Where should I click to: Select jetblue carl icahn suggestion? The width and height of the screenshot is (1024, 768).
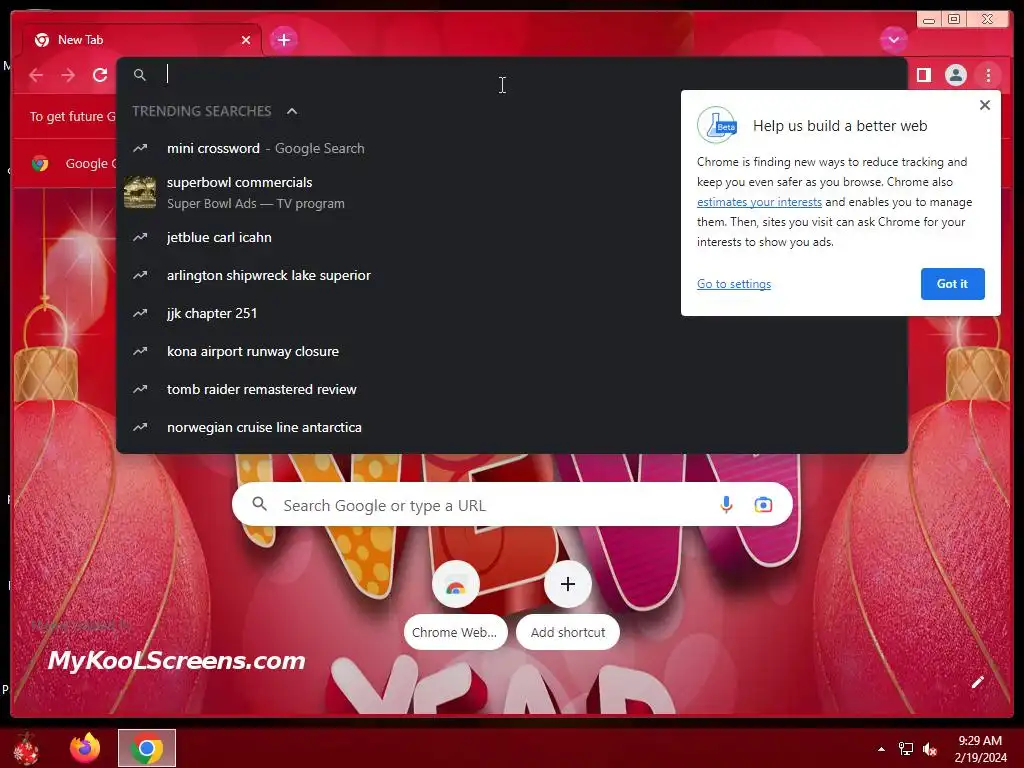511,238
